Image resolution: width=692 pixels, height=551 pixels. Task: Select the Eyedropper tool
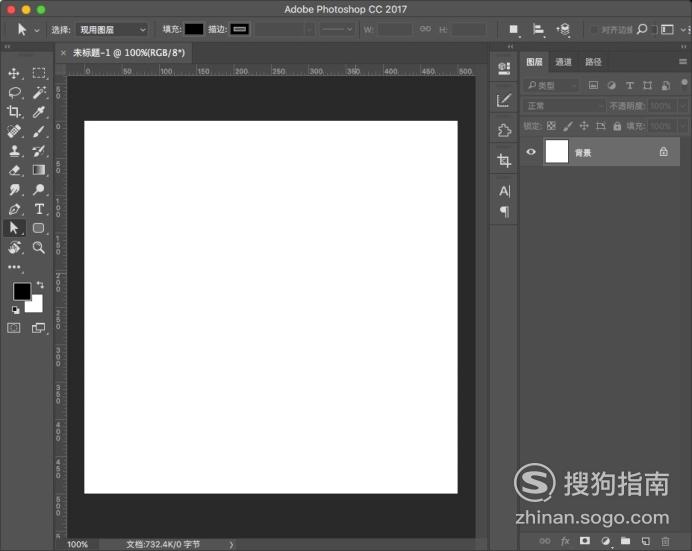click(39, 112)
